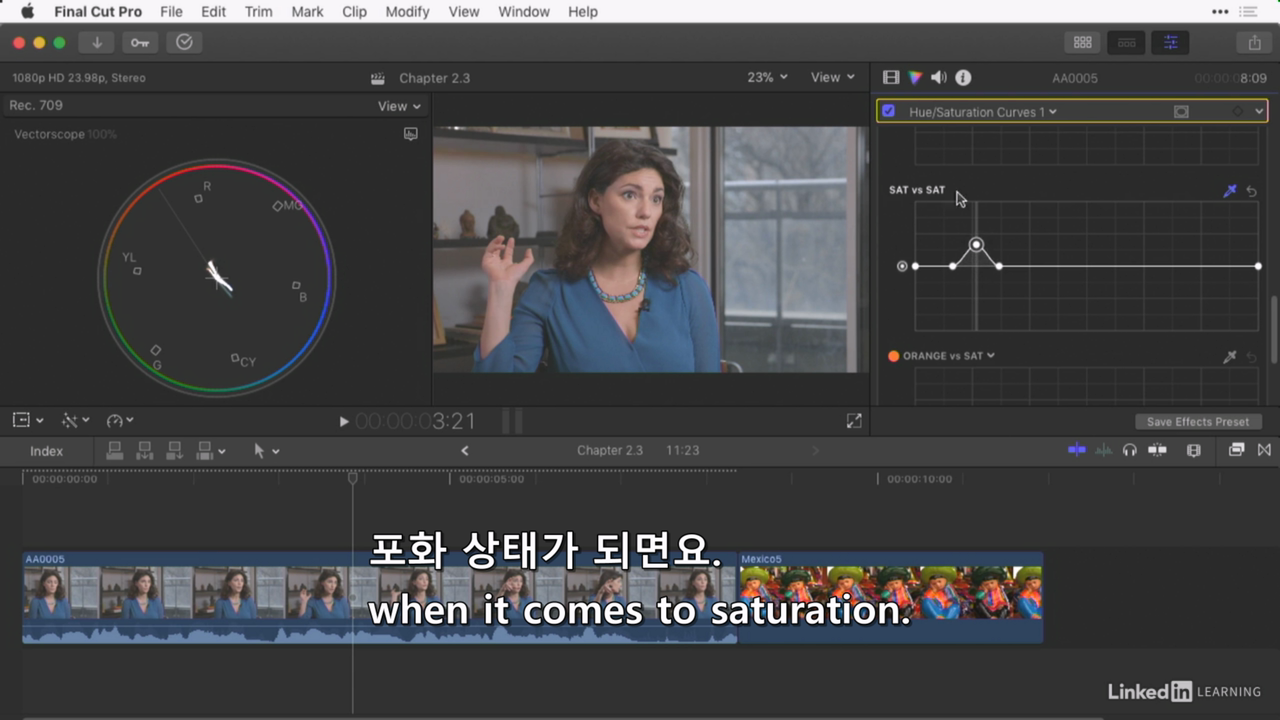Open the Keyword Editor key icon
The width and height of the screenshot is (1280, 720).
(140, 42)
